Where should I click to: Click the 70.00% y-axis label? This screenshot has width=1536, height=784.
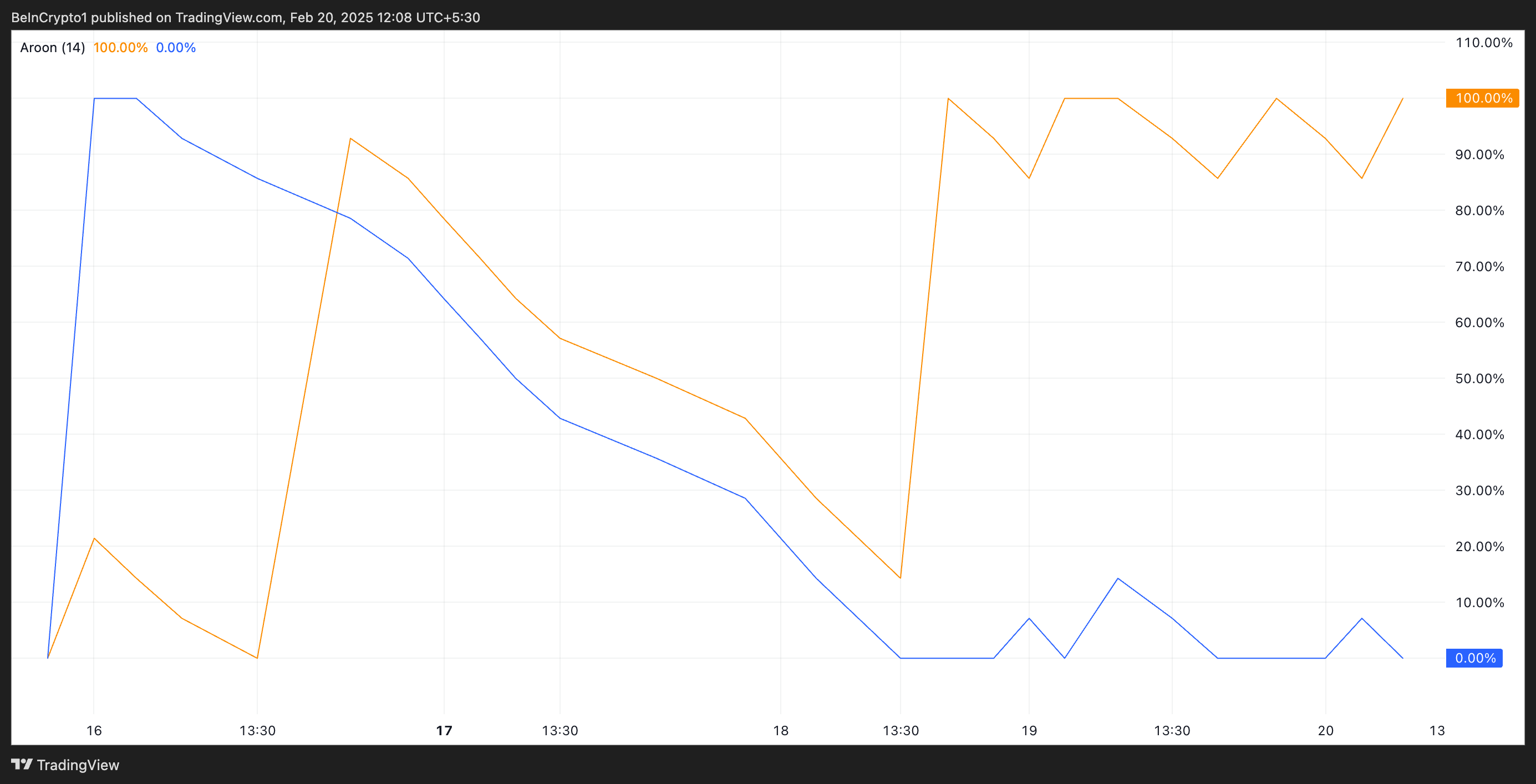pos(1479,267)
